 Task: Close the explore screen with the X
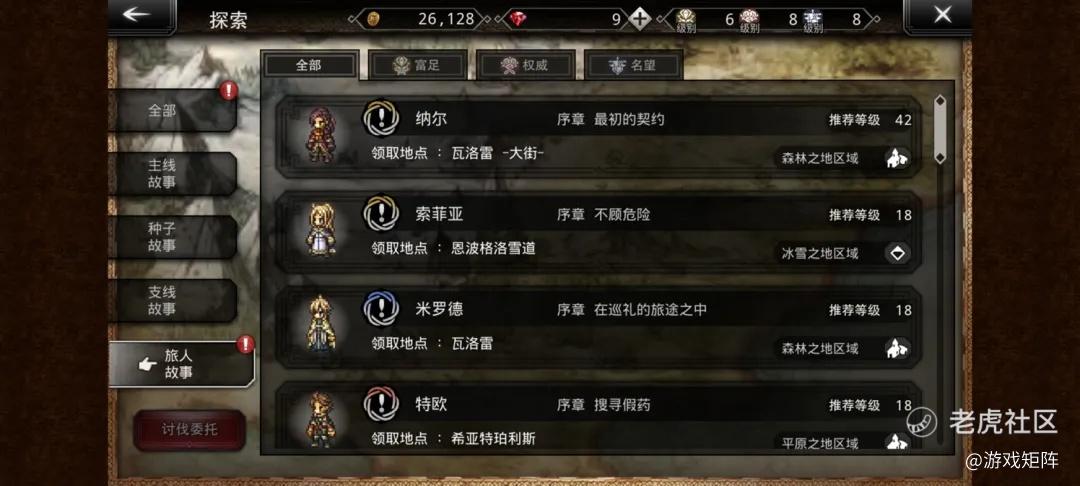point(942,14)
